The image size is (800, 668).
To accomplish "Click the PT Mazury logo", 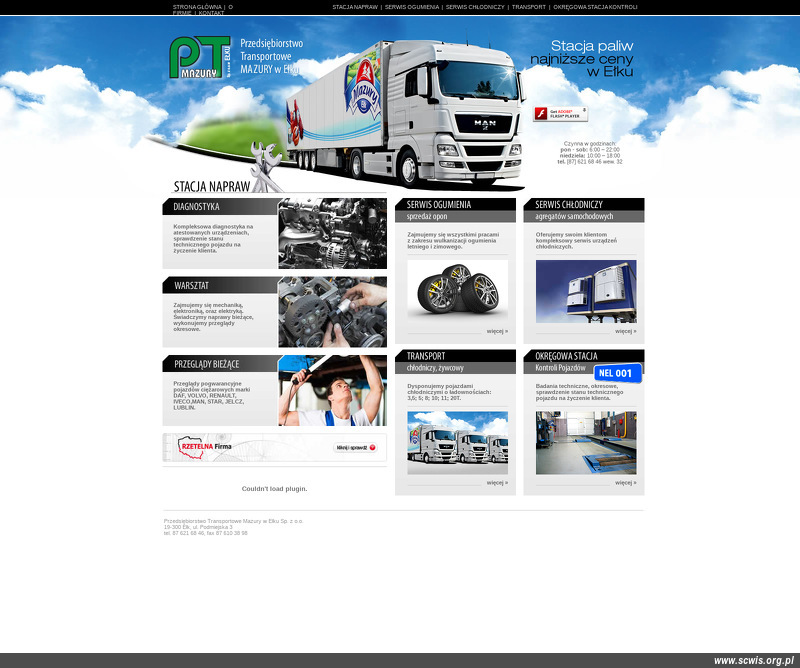I will click(200, 57).
